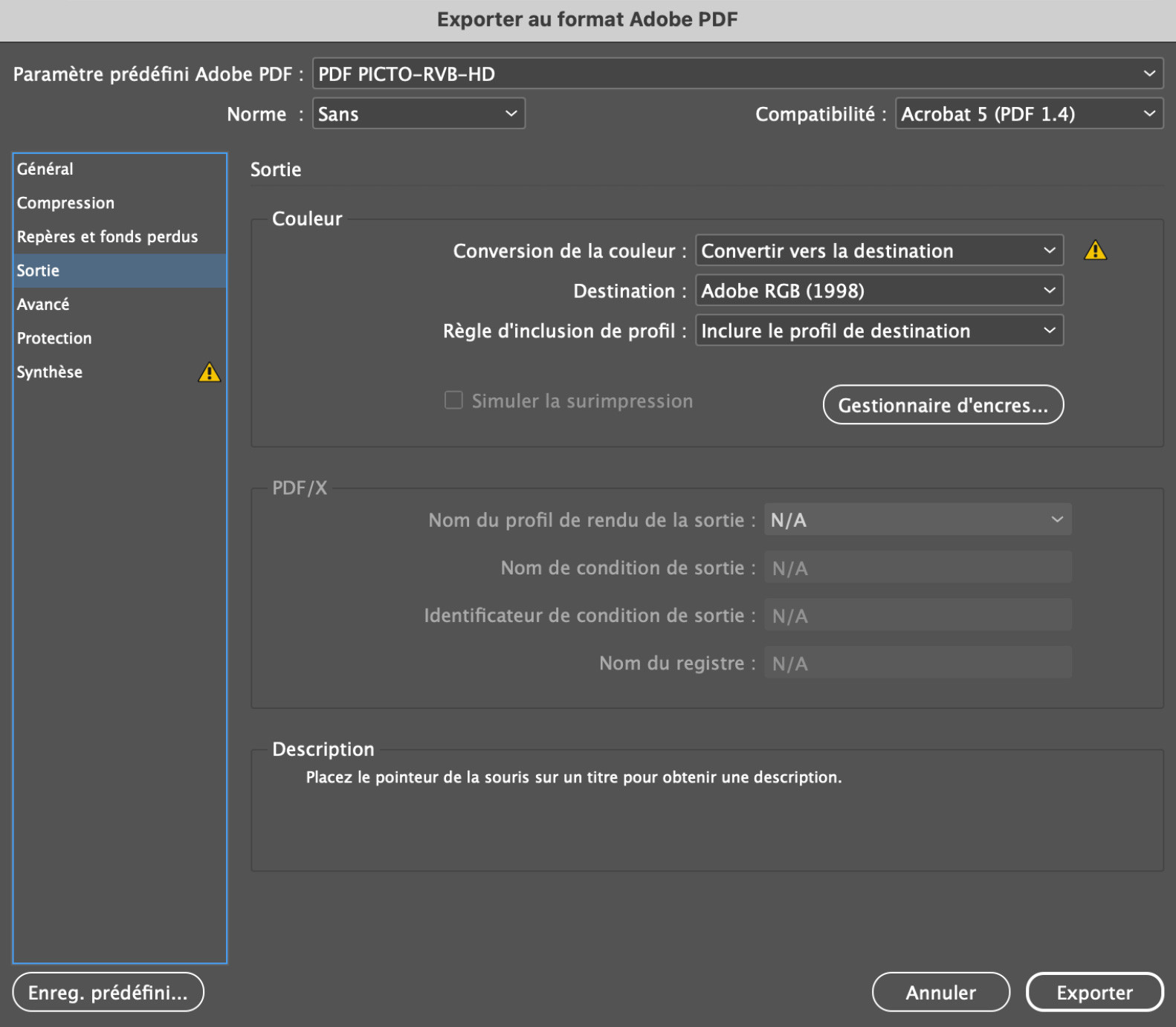Open the Compatibilité dropdown
The height and width of the screenshot is (1027, 1176).
pyautogui.click(x=1028, y=114)
